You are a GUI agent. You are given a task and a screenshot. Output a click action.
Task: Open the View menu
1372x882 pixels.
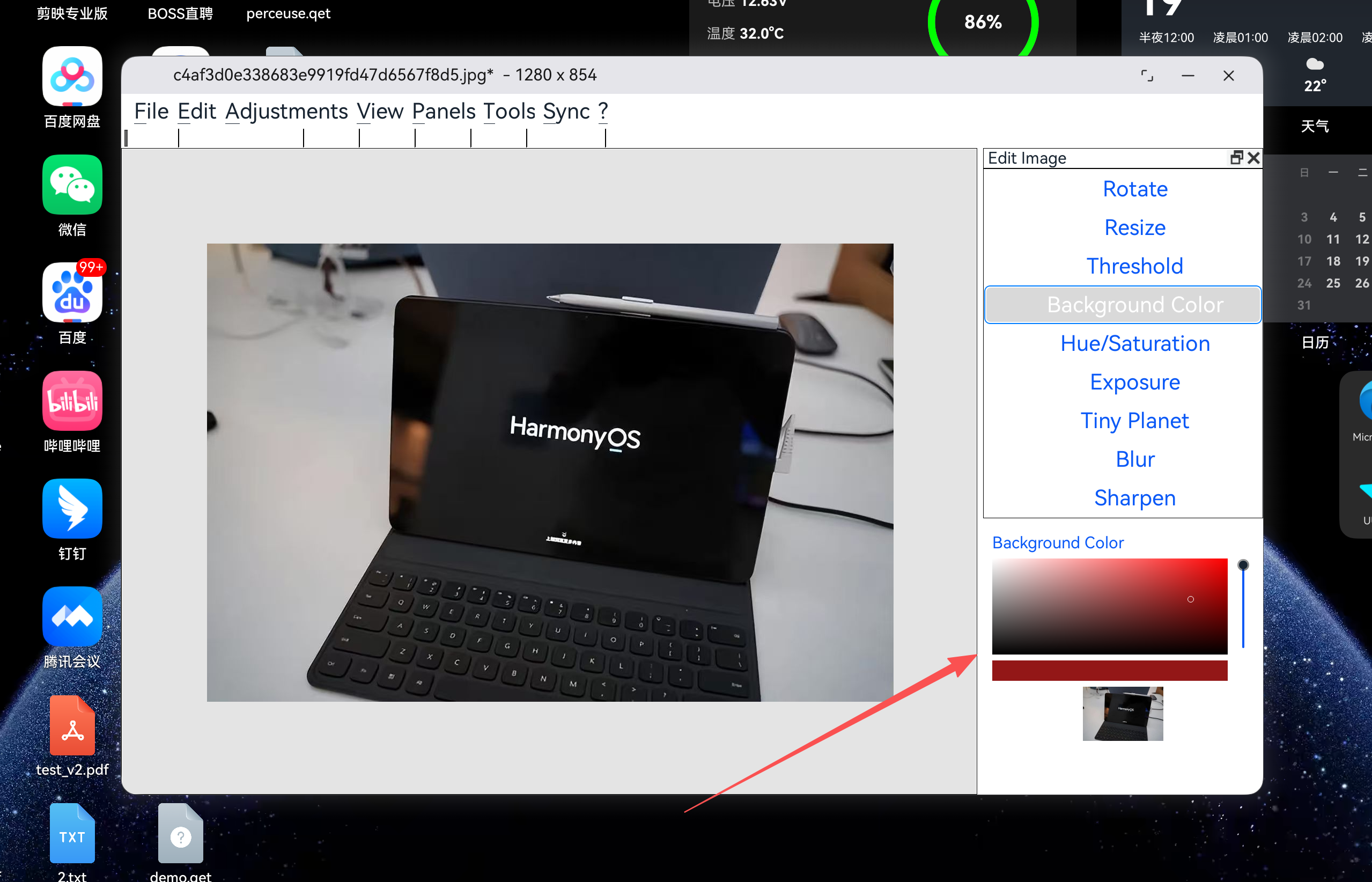click(380, 111)
